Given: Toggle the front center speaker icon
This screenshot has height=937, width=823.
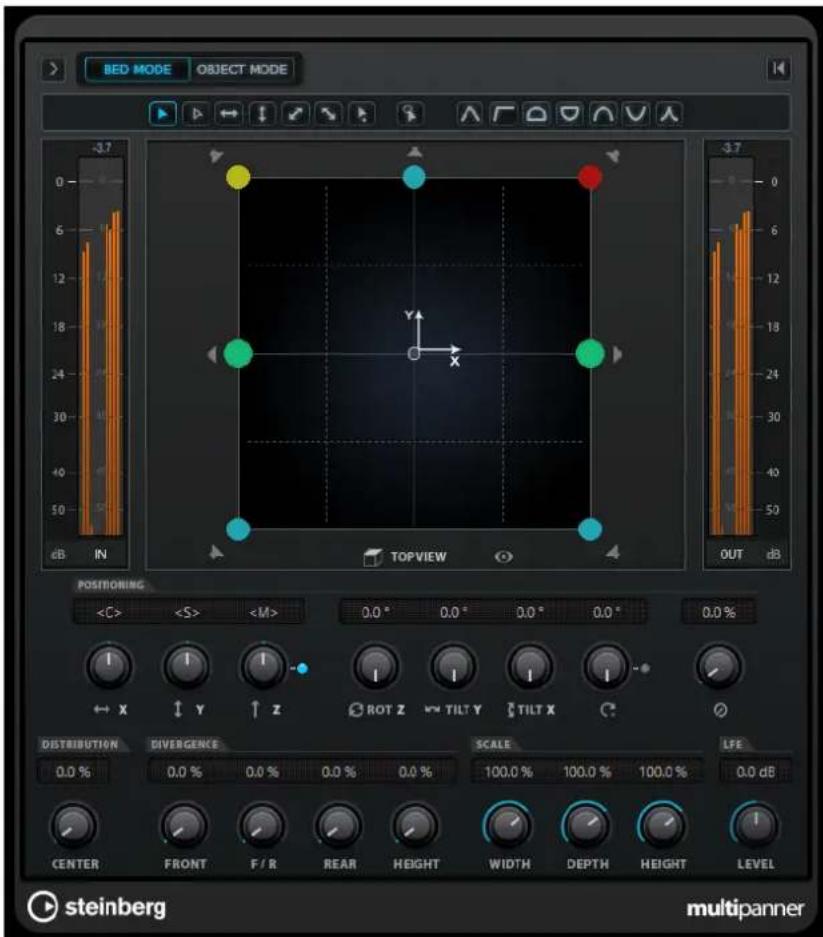Looking at the screenshot, I should pyautogui.click(x=414, y=153).
